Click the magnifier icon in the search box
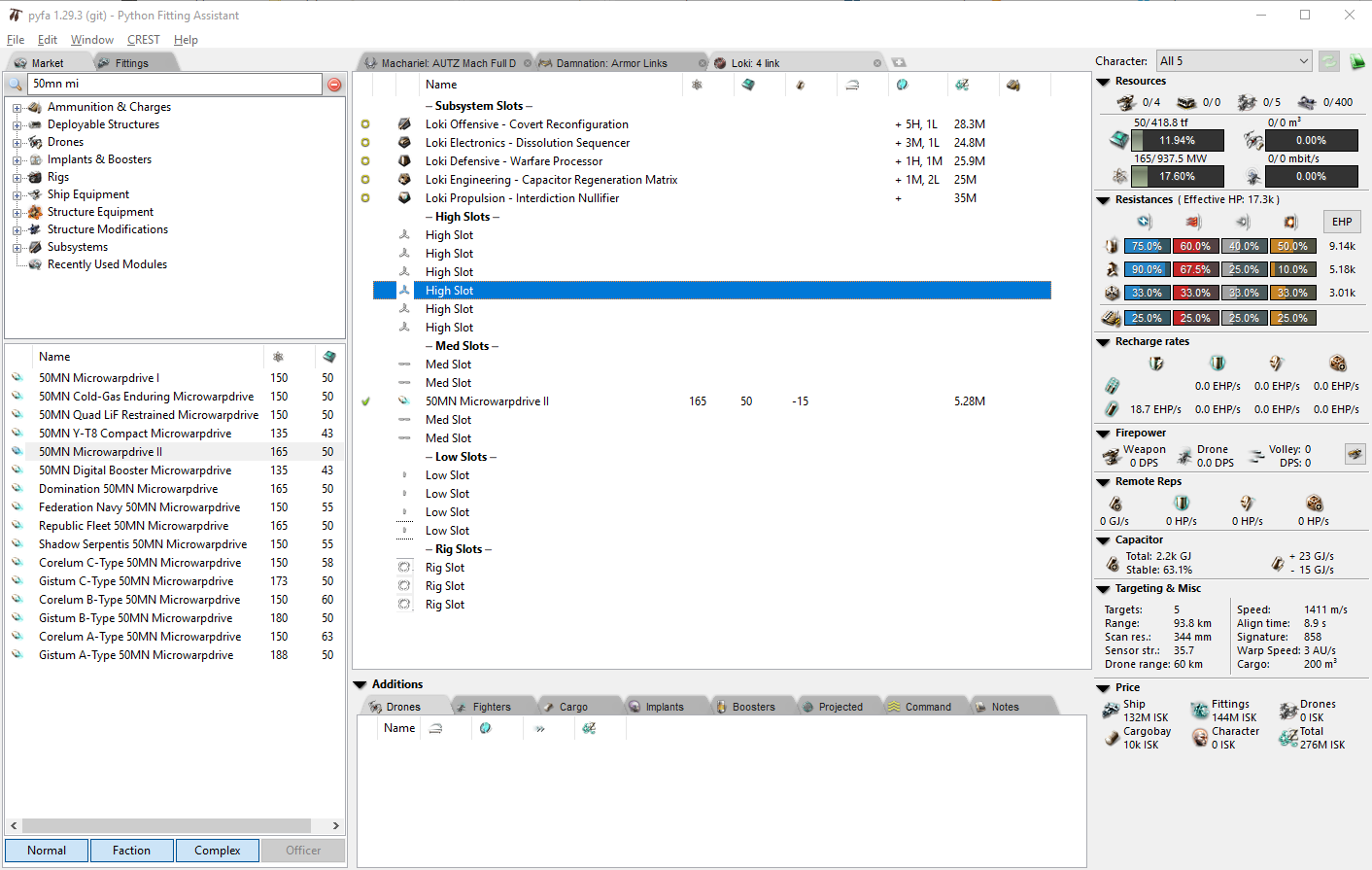 pyautogui.click(x=17, y=85)
